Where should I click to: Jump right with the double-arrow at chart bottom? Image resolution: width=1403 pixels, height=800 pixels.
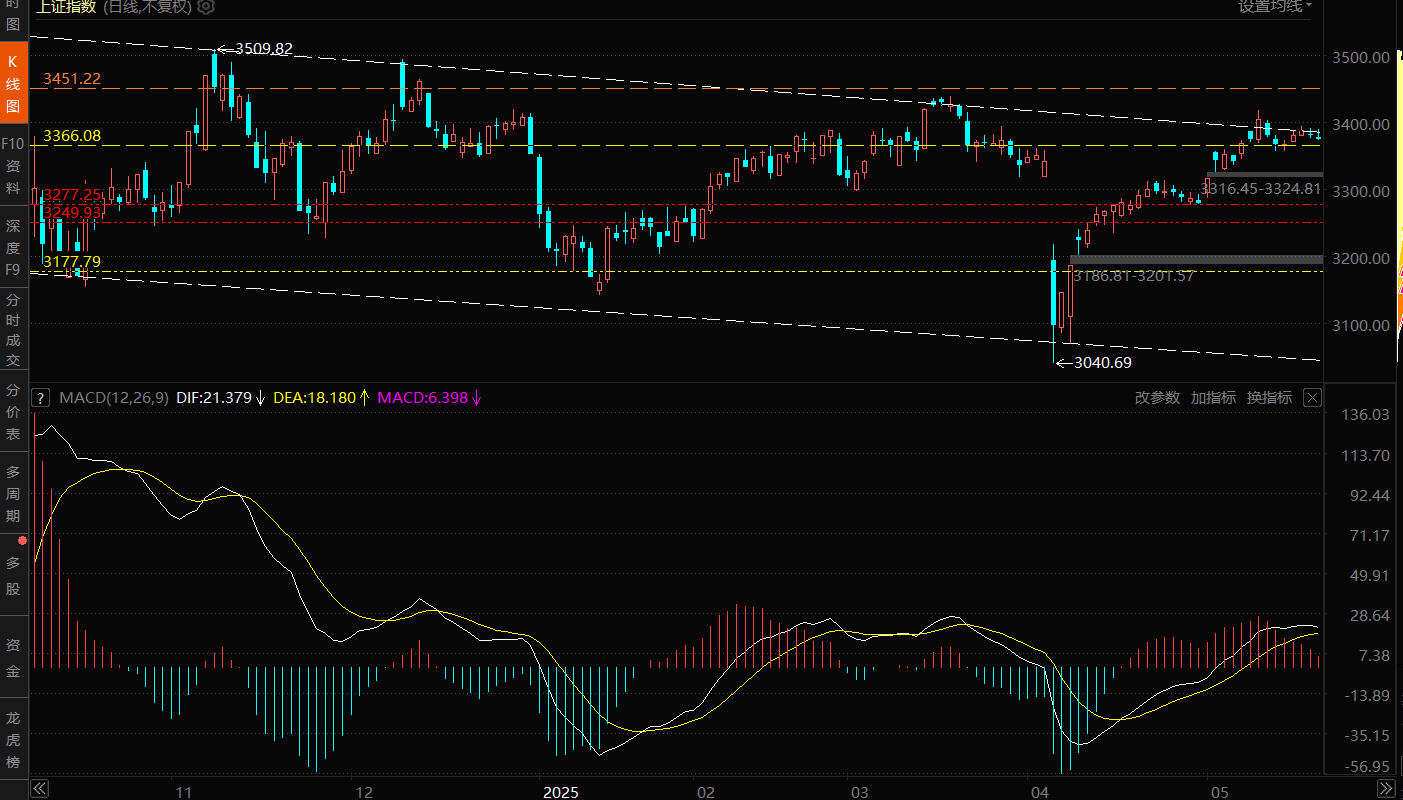1385,789
